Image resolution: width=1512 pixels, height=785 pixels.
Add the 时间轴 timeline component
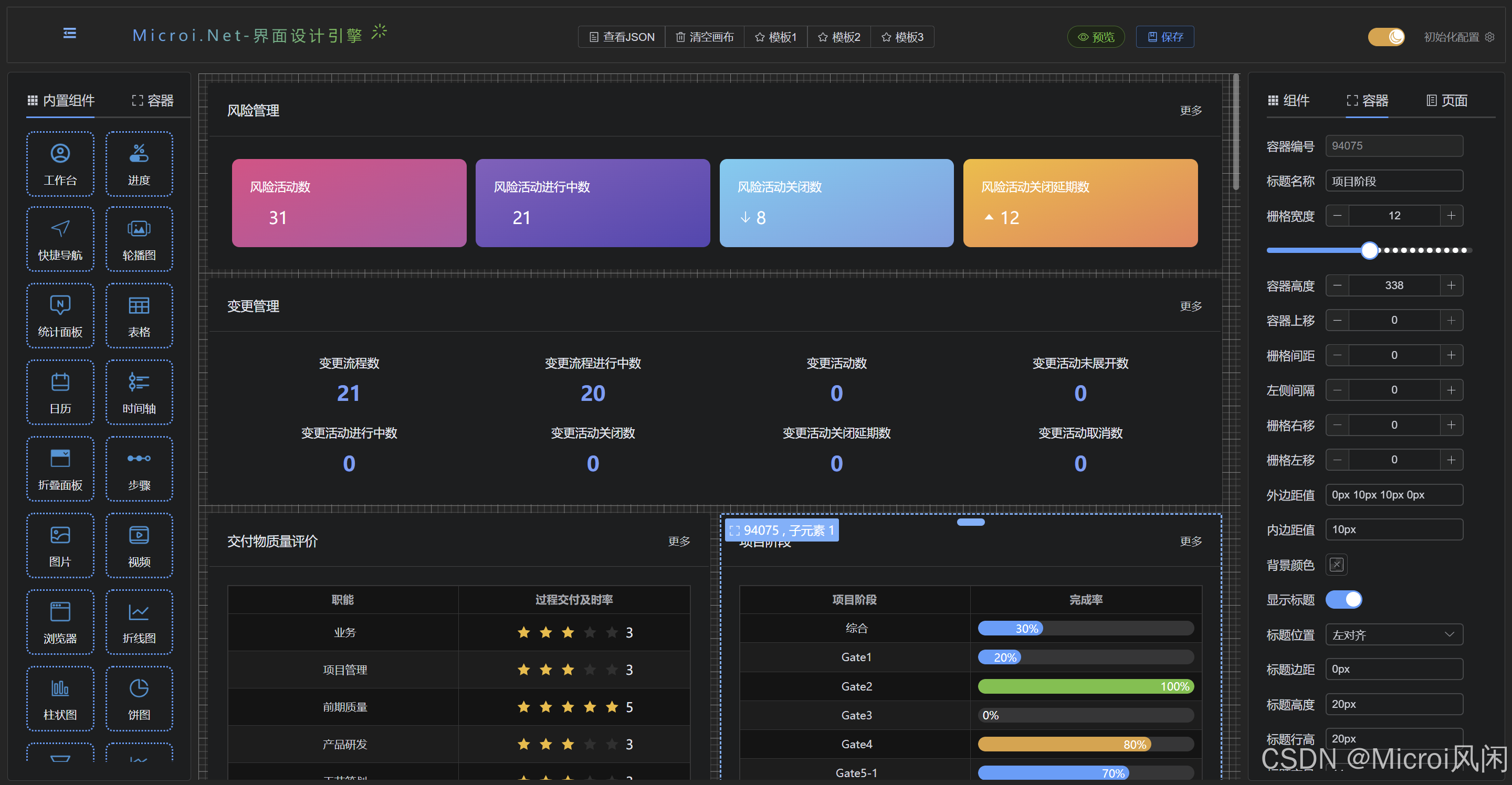click(139, 392)
